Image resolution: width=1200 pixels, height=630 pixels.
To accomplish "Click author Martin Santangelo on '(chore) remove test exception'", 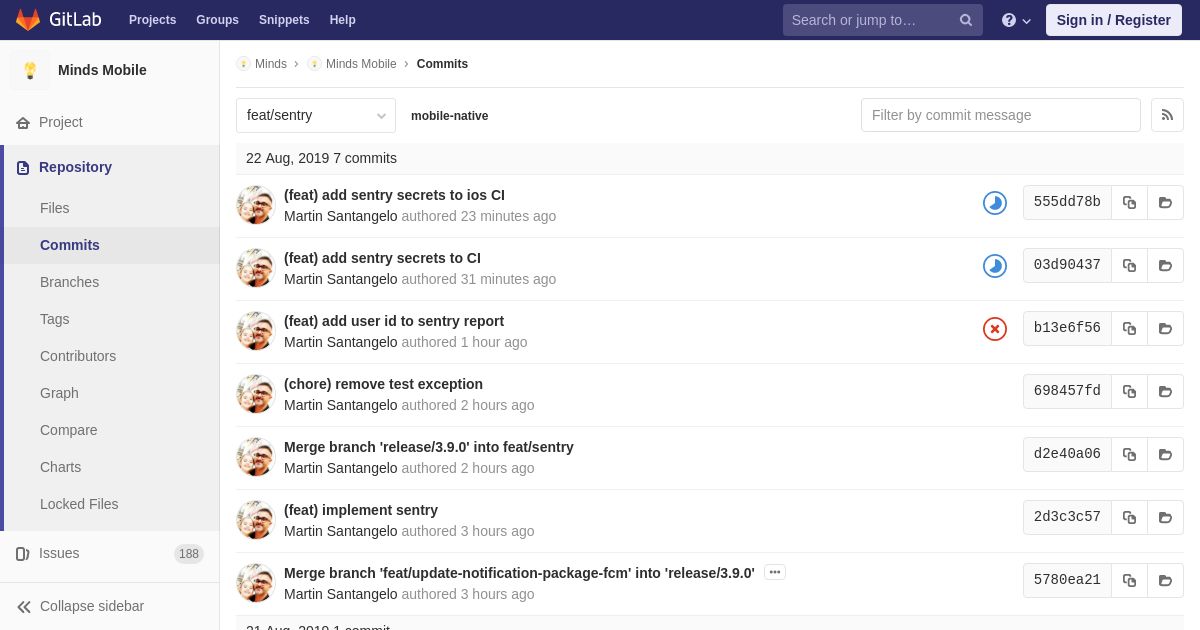I will click(341, 405).
